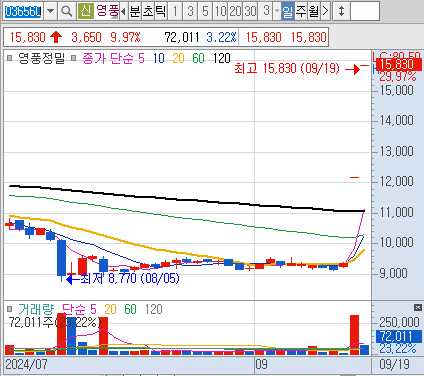
Task: Click the up-down double arrow button
Action: click(341, 12)
